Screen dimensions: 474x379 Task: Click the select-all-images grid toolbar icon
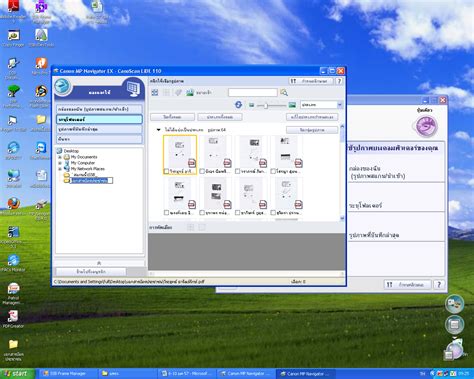pos(155,93)
